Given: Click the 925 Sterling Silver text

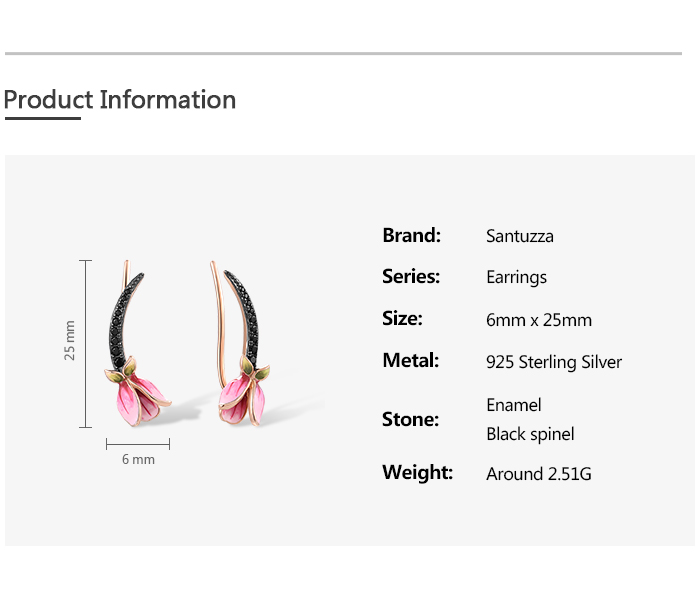Looking at the screenshot, I should click(554, 362).
